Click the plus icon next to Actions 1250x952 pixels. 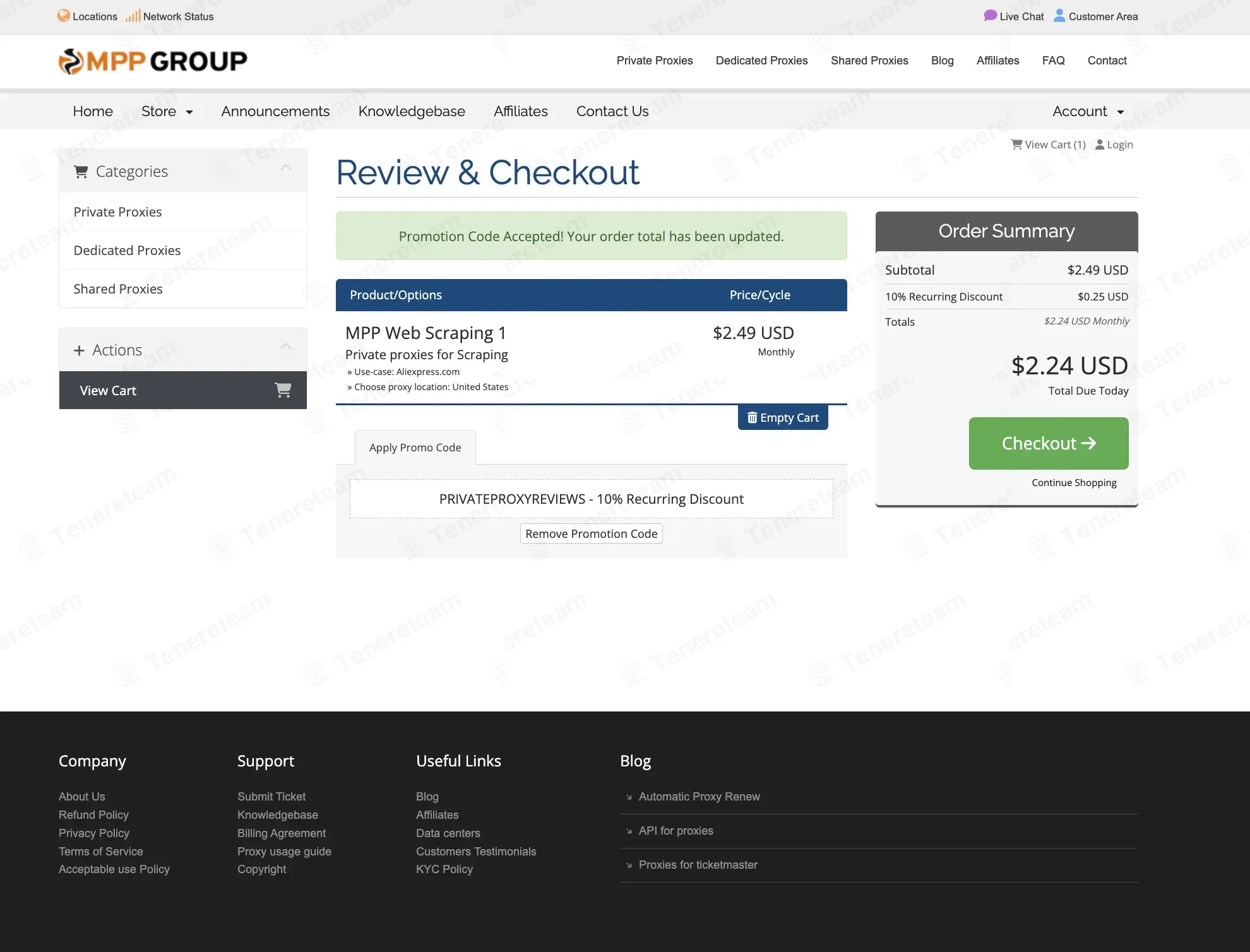click(x=79, y=350)
